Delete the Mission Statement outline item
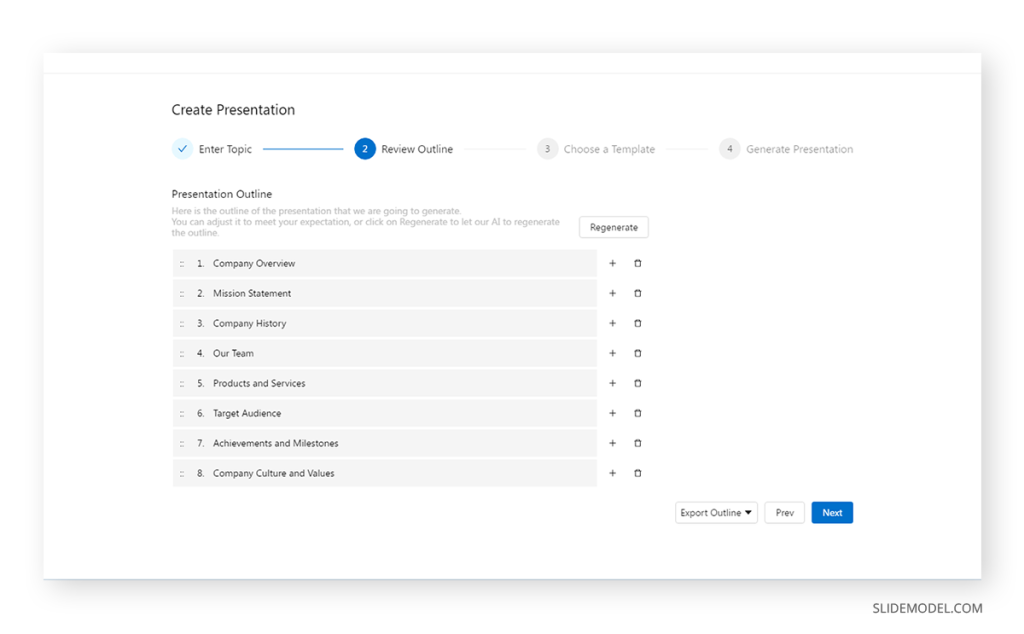This screenshot has height=634, width=1024. click(638, 293)
